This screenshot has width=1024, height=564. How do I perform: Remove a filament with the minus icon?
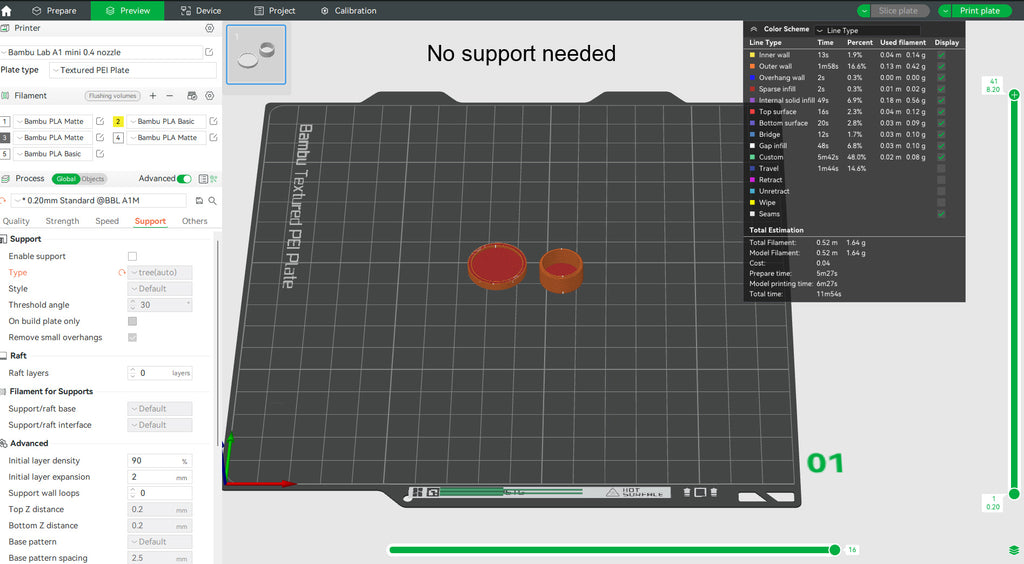pos(169,96)
